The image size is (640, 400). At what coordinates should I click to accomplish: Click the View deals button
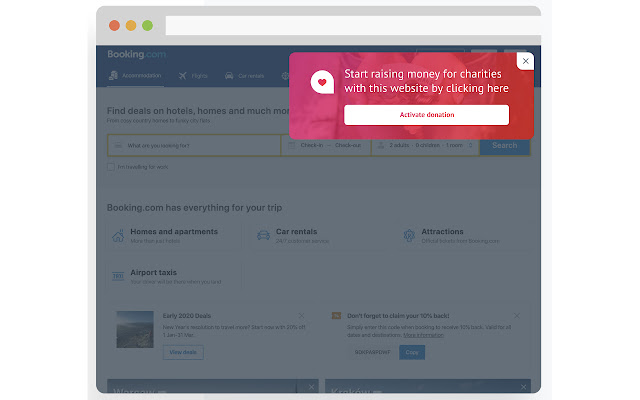pos(183,352)
